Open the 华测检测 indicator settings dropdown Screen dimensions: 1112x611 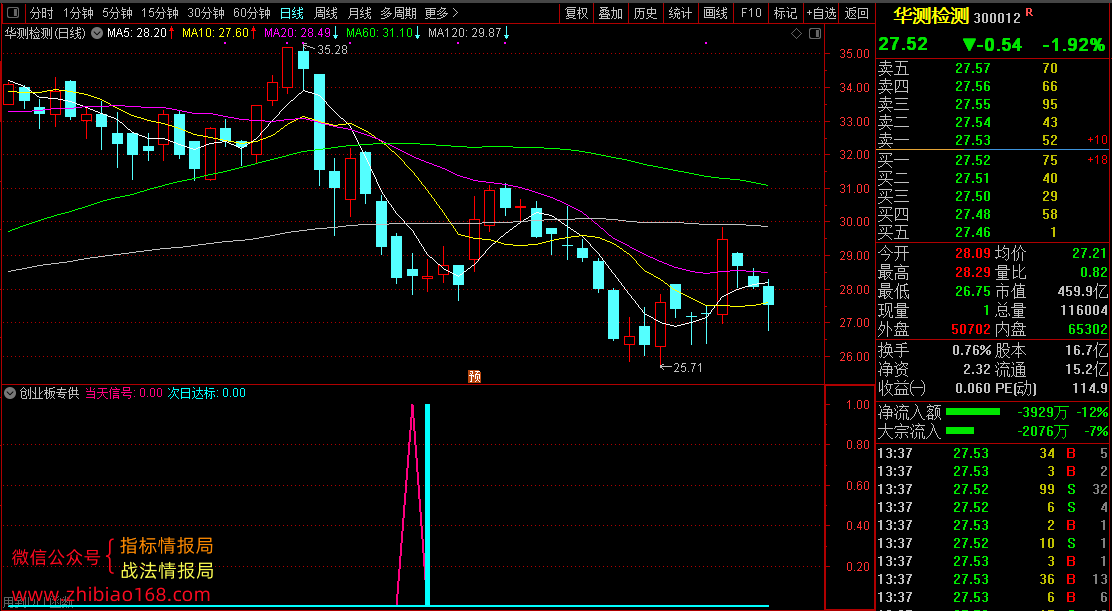point(96,33)
